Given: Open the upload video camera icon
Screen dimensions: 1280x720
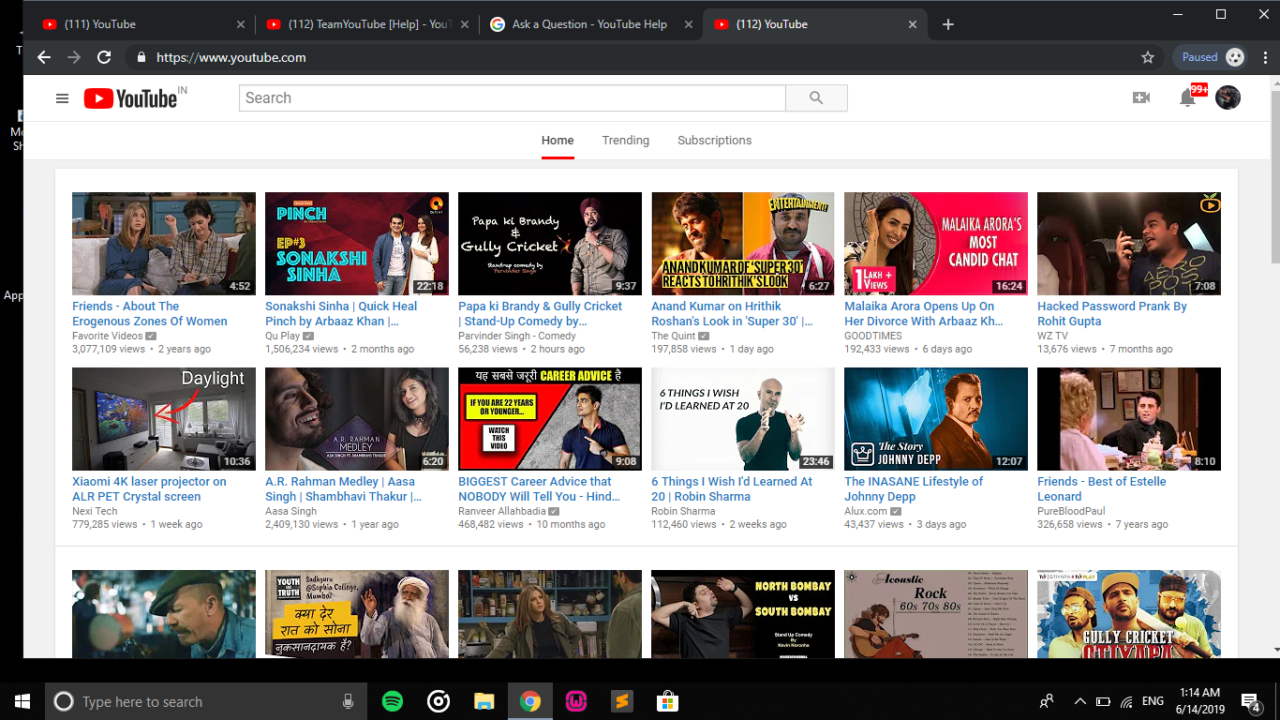Looking at the screenshot, I should [1141, 98].
